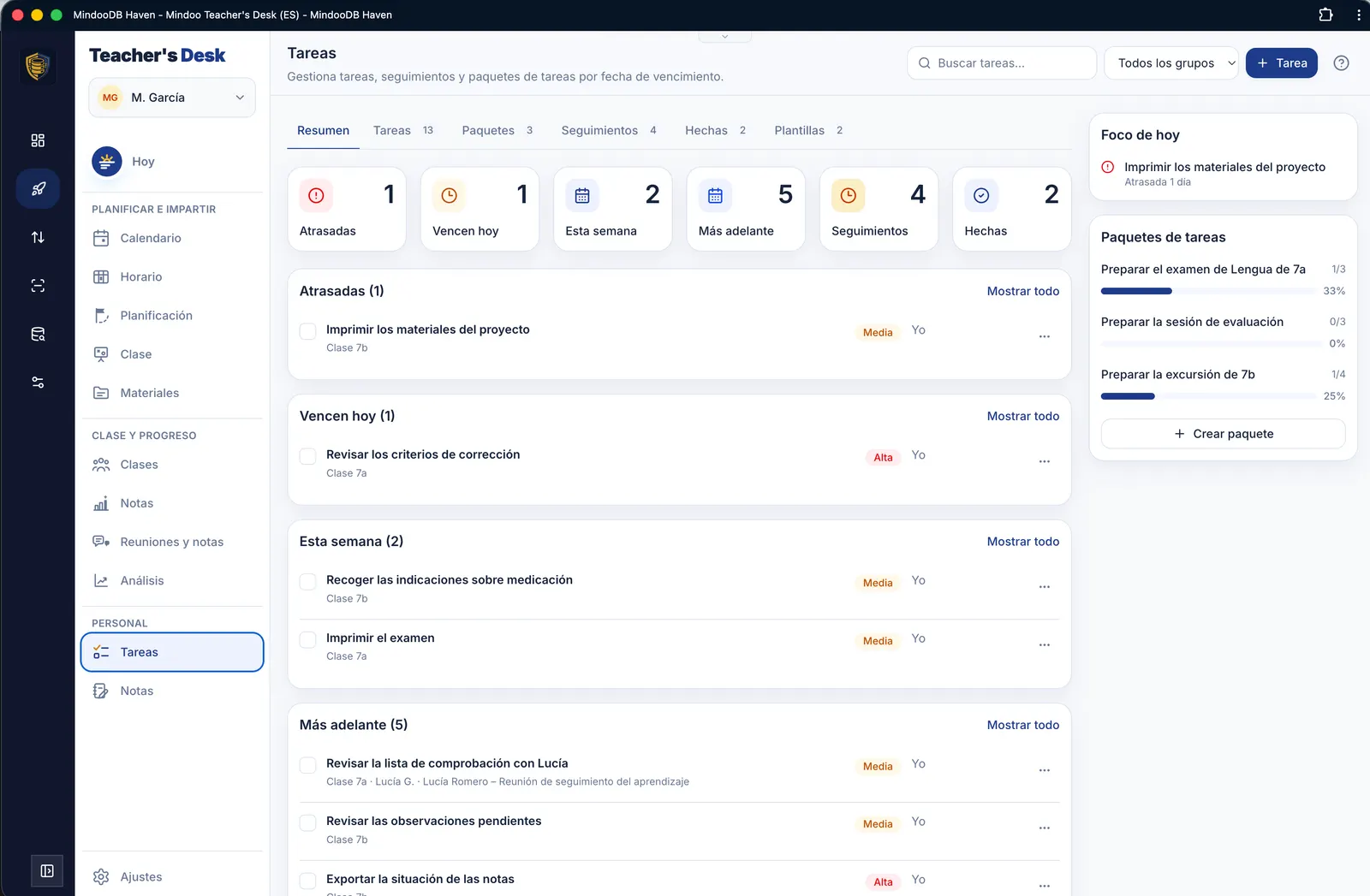Switch to the Tareas tab
The image size is (1370, 896).
(402, 130)
